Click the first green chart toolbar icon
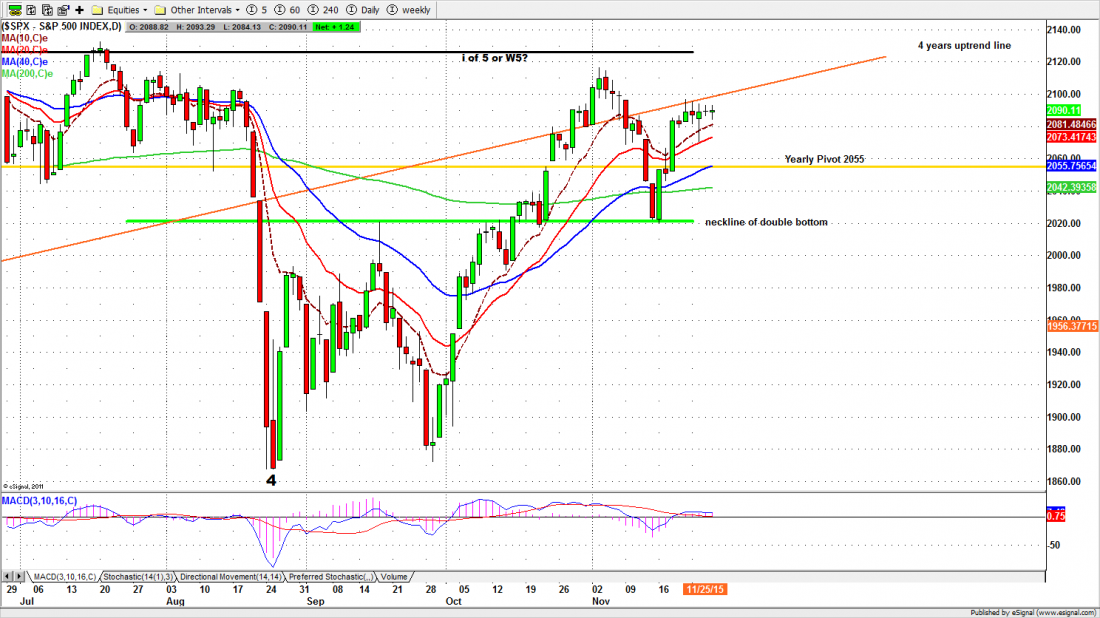The image size is (1100, 618). (12, 9)
